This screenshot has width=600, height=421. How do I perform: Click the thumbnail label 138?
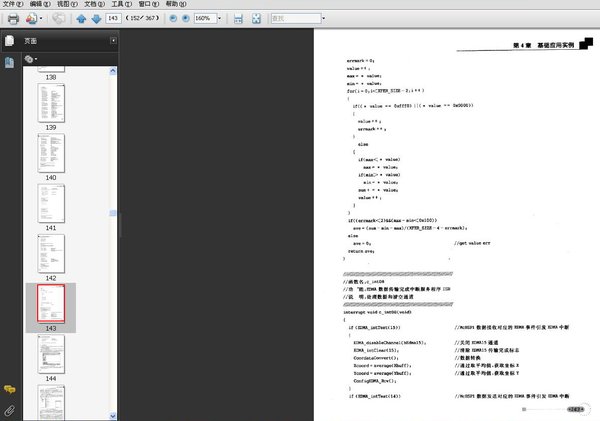click(51, 77)
